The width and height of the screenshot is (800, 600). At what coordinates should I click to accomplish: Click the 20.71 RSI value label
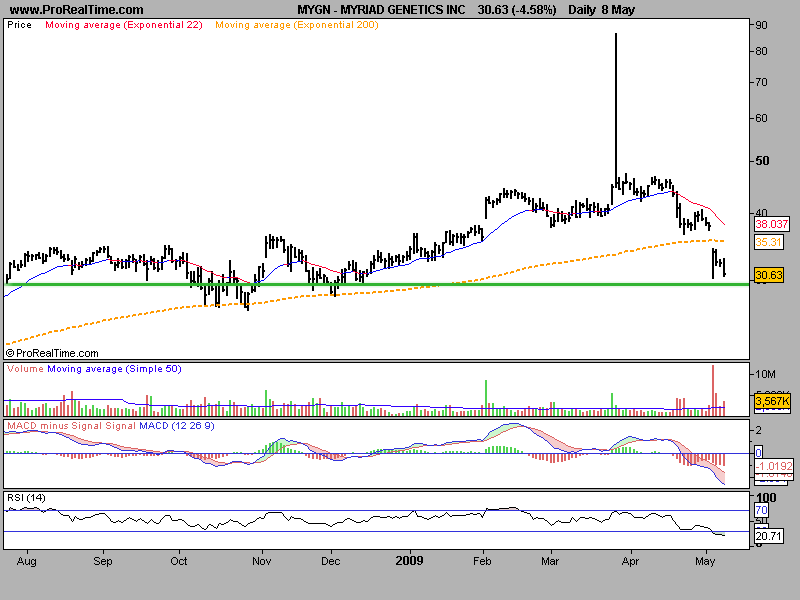tap(768, 536)
